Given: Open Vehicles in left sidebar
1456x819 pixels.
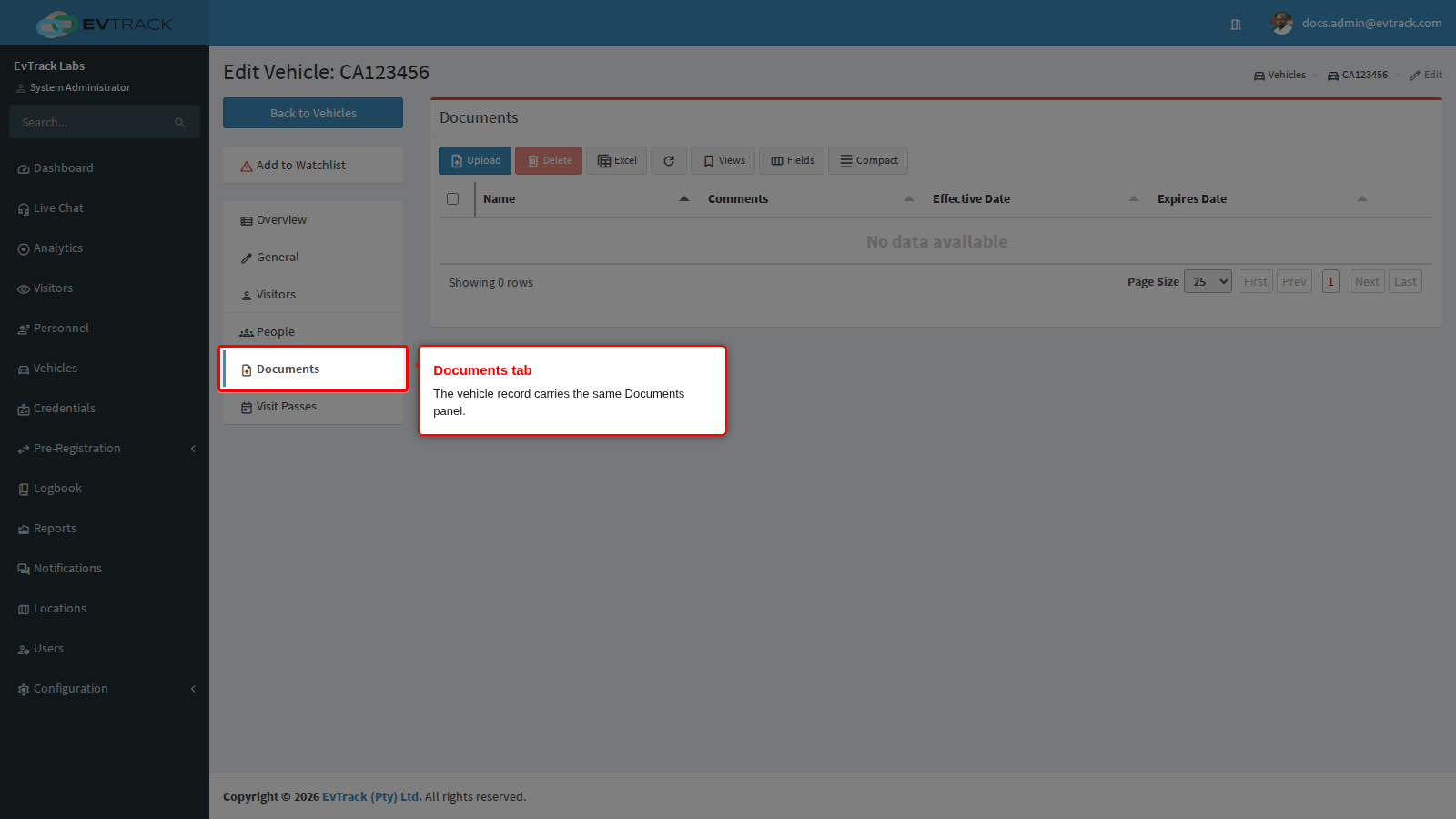Looking at the screenshot, I should pyautogui.click(x=105, y=369).
